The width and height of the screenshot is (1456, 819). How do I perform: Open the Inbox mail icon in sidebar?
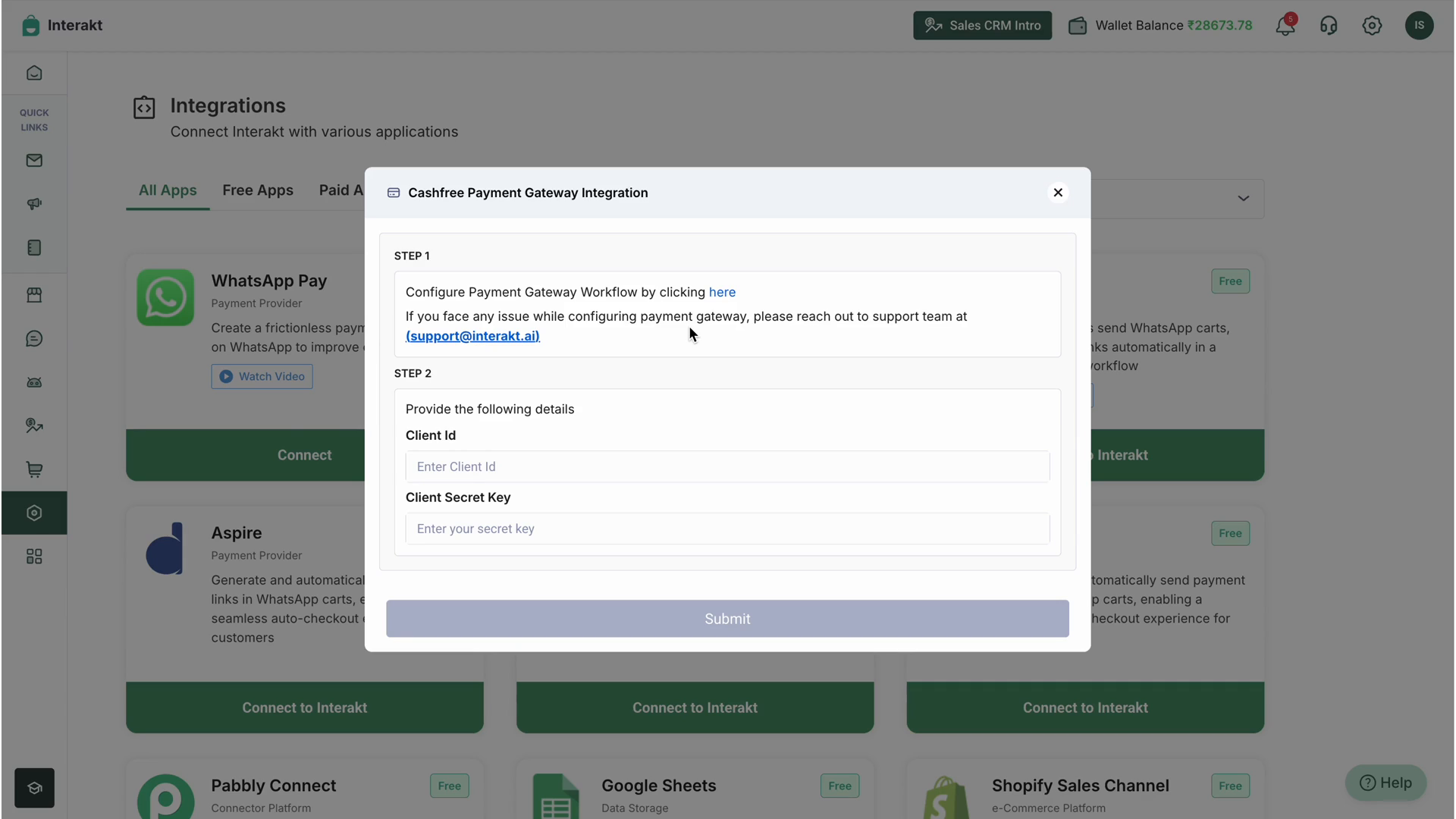click(34, 160)
